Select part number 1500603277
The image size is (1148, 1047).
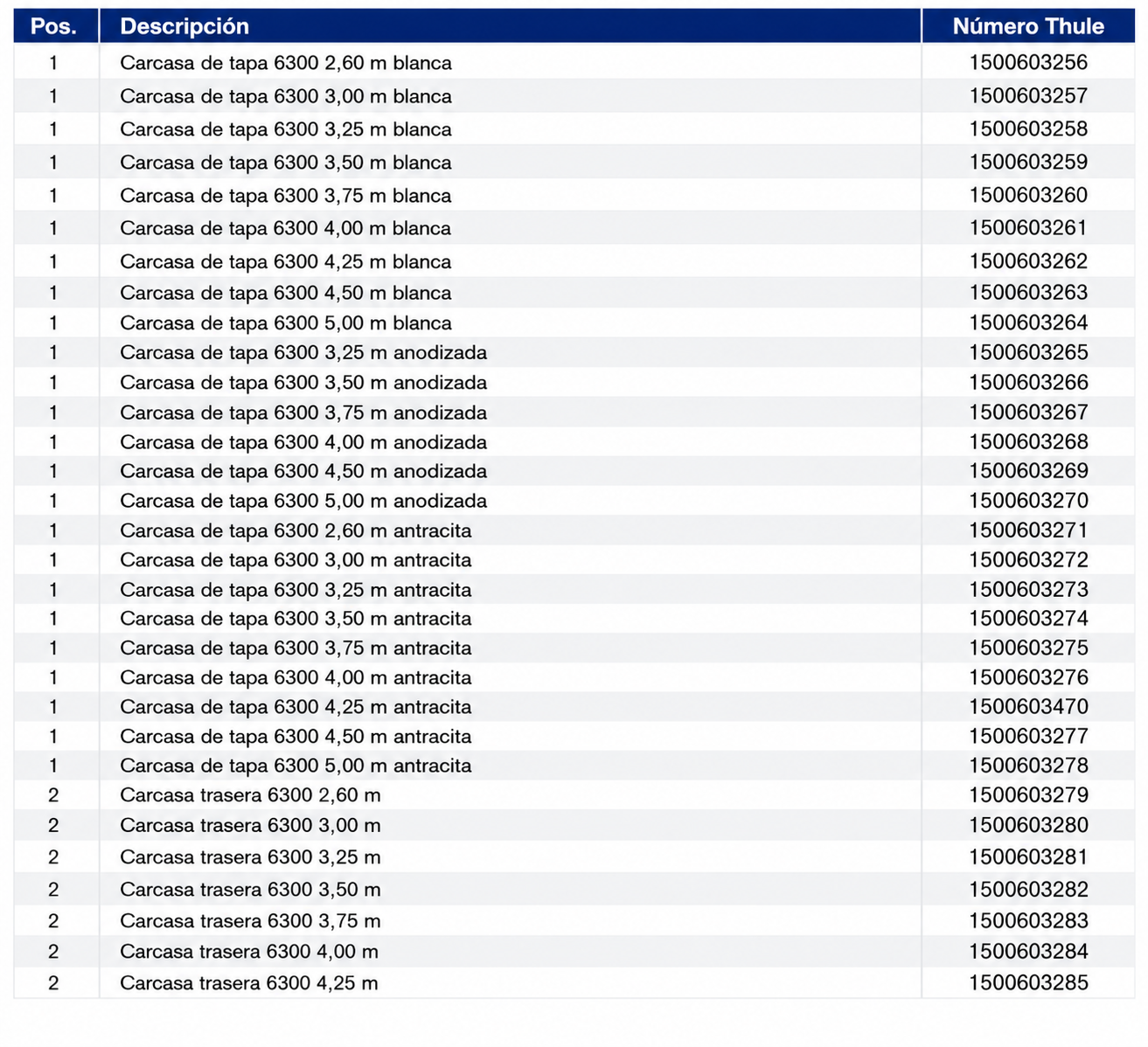coord(1028,736)
